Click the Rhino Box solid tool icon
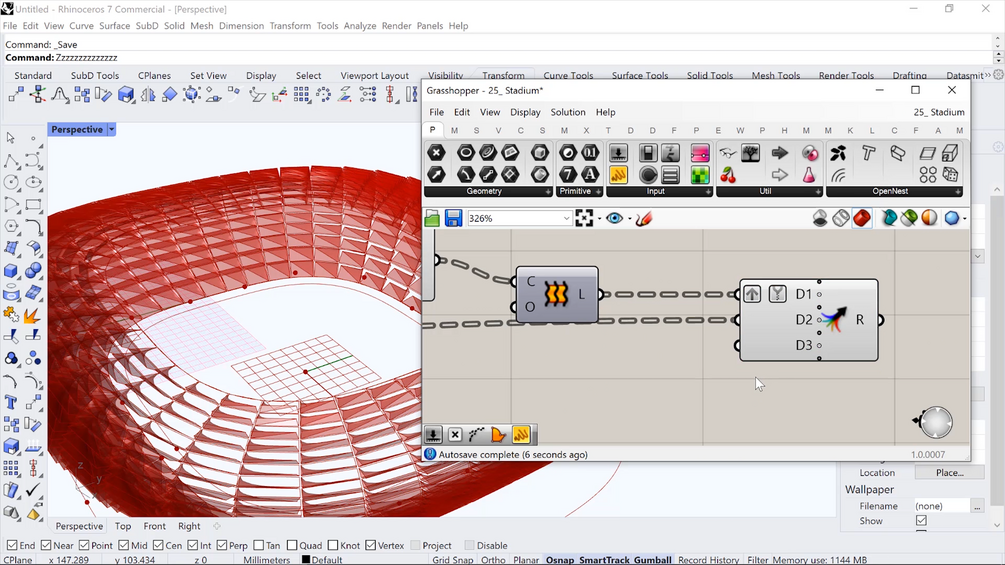The image size is (1005, 565). tap(11, 271)
